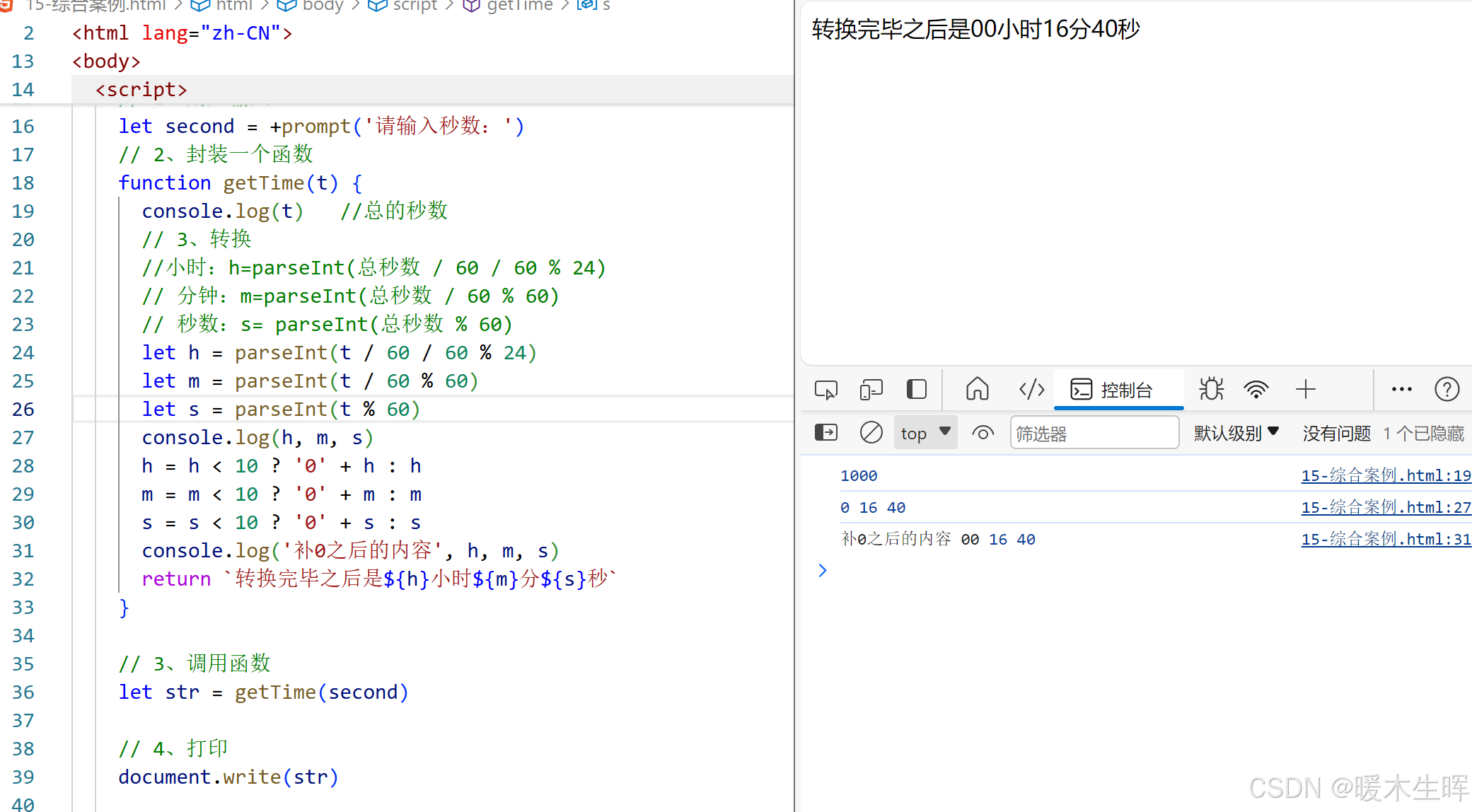This screenshot has height=812, width=1472.
Task: Activate the inspect element picker icon
Action: click(825, 390)
